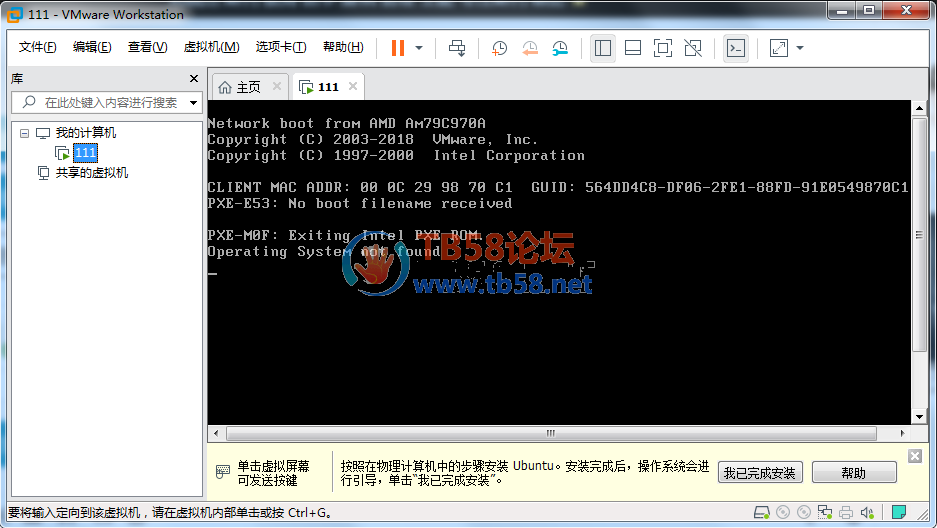The image size is (937, 528).
Task: Close the 主页 tab
Action: [277, 87]
